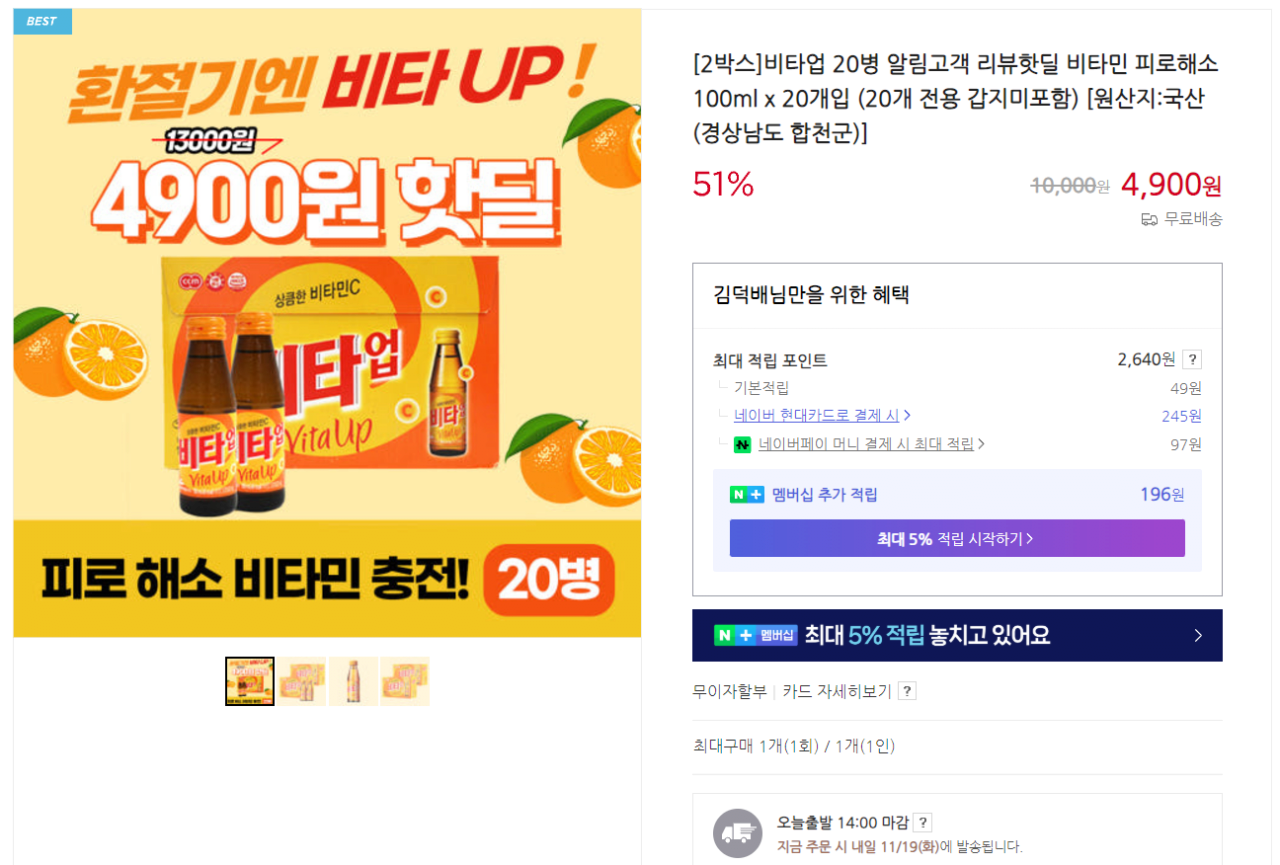This screenshot has height=865, width=1280.
Task: Click the 최대 5% 적립 시작하기 button
Action: tap(956, 538)
